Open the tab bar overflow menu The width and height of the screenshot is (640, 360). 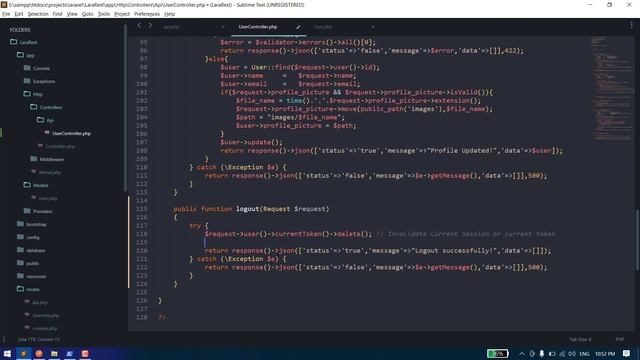631,26
